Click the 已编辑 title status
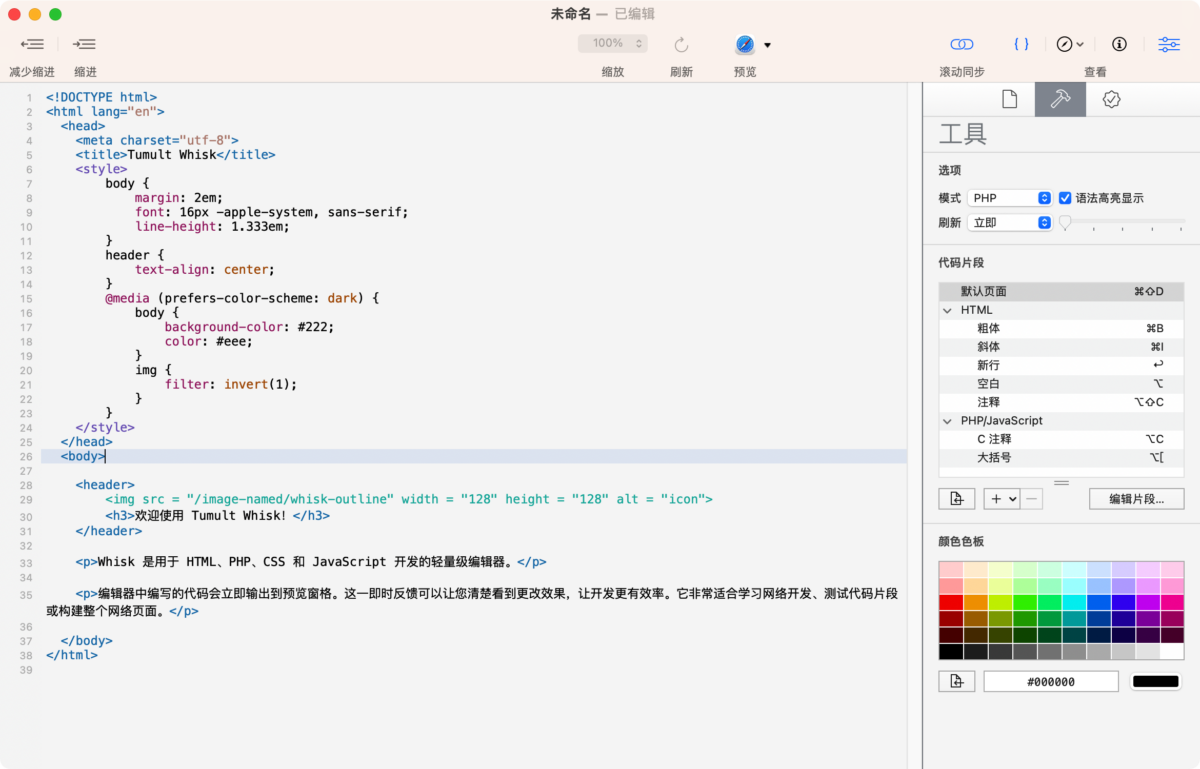This screenshot has width=1200, height=769. [x=634, y=14]
